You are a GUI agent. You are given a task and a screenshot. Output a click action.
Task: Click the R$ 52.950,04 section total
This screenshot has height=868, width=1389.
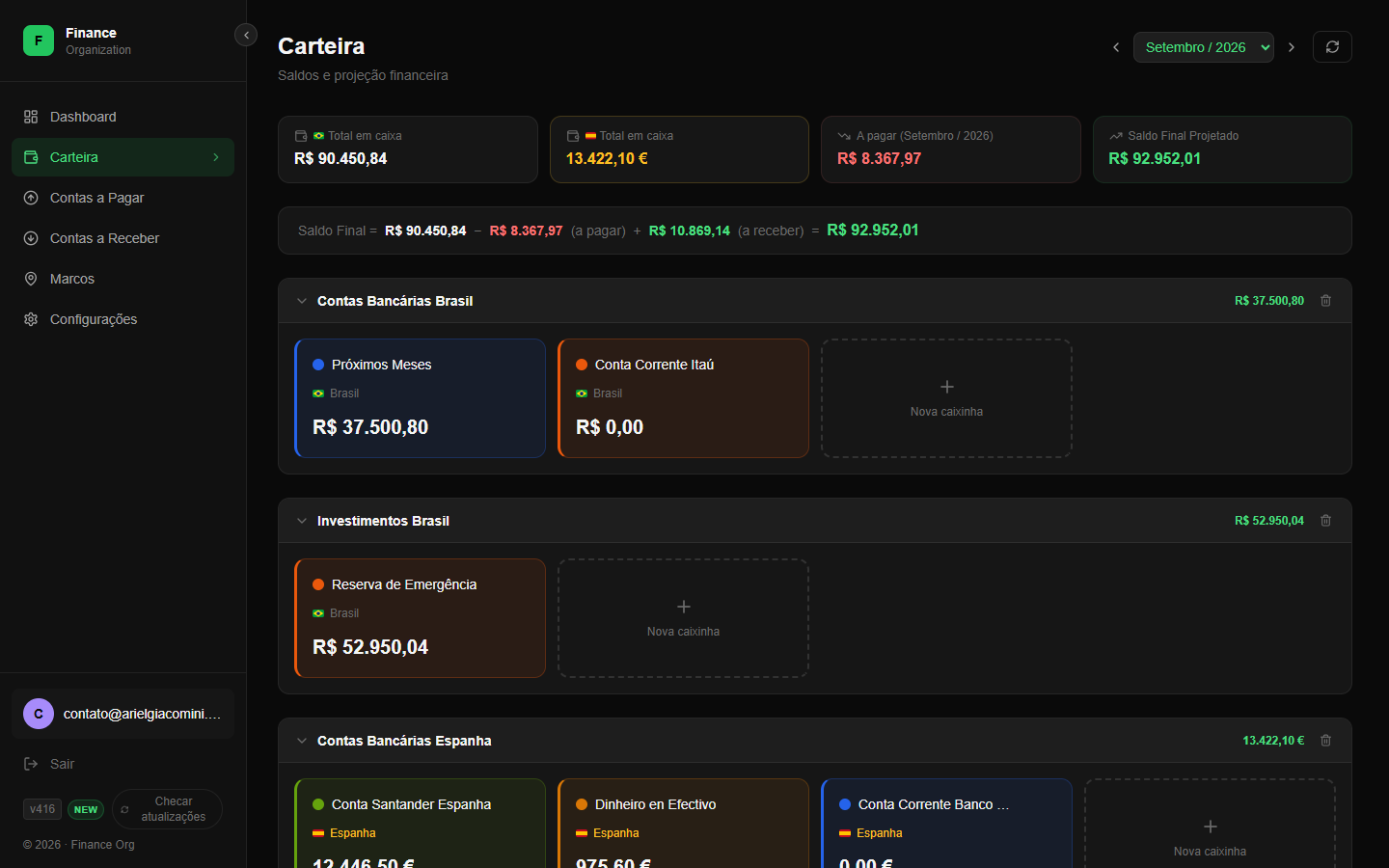point(1269,521)
